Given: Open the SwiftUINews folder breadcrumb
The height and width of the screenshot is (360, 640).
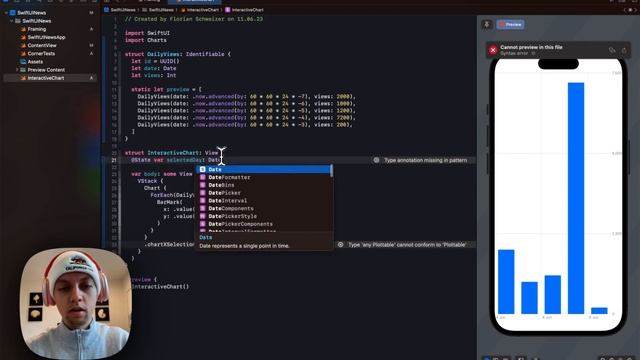Looking at the screenshot, I should coord(158,10).
